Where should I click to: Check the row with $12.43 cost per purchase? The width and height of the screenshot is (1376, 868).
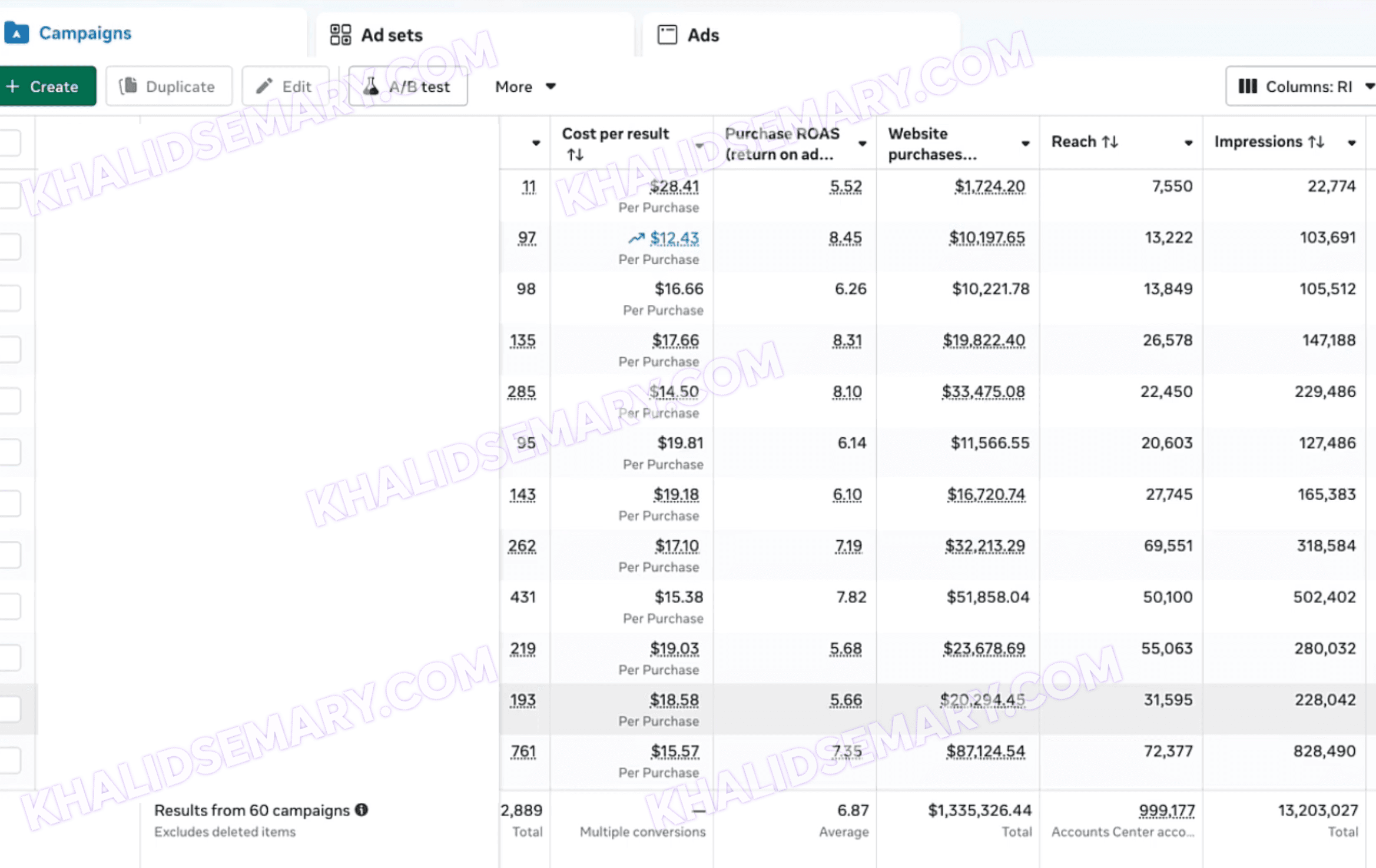coord(10,246)
